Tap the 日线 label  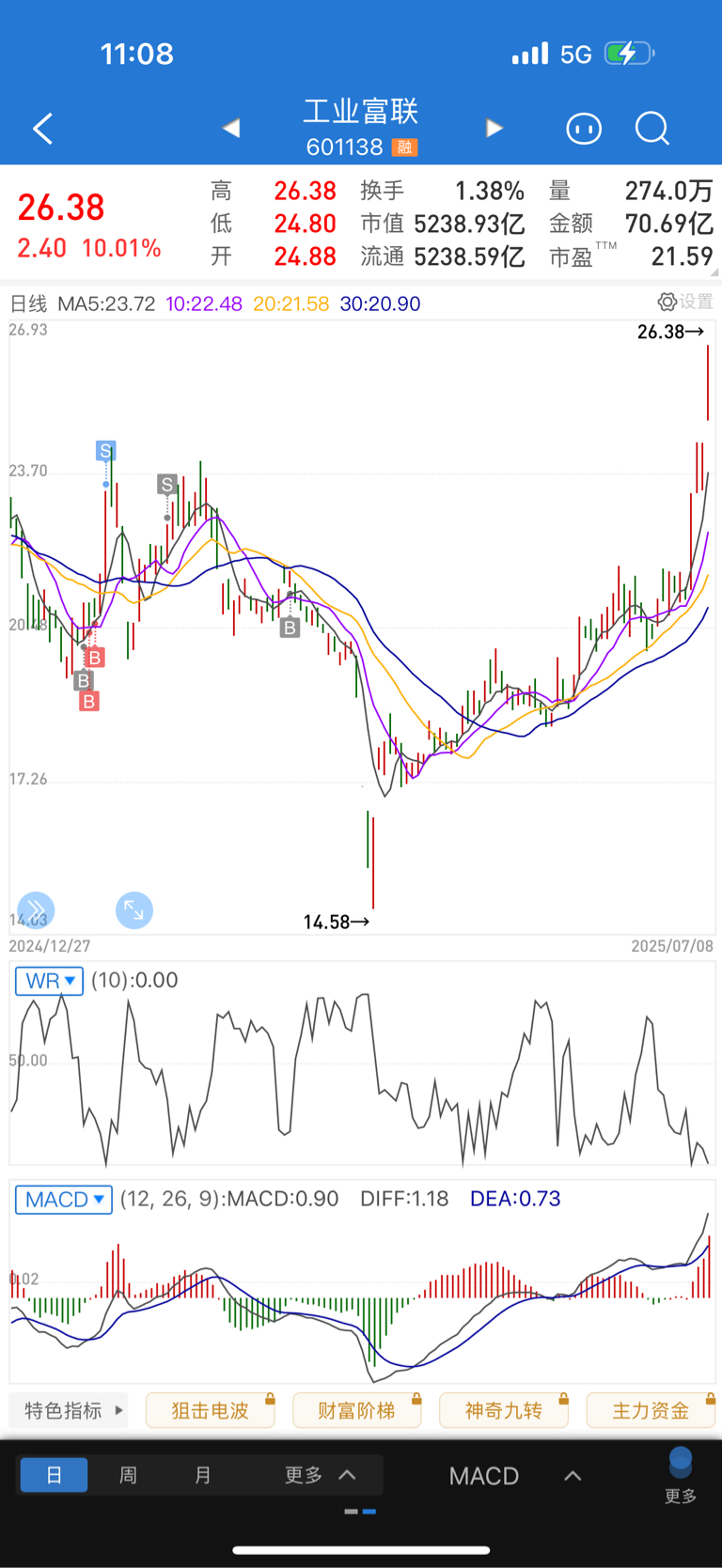(x=28, y=303)
